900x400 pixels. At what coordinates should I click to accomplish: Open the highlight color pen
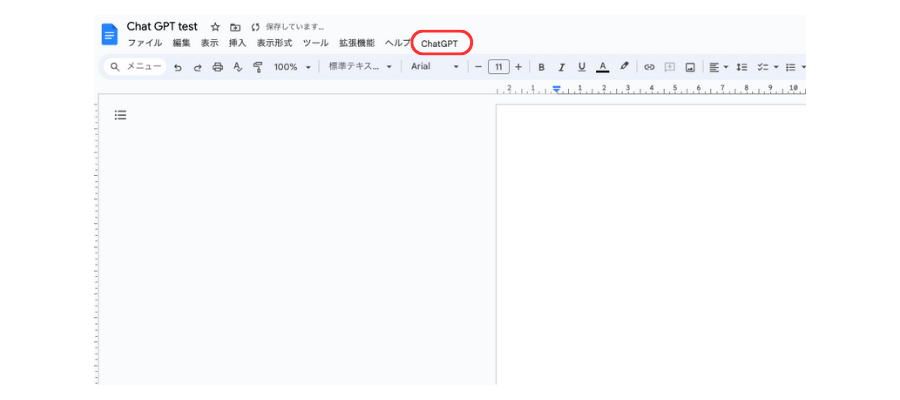click(624, 67)
